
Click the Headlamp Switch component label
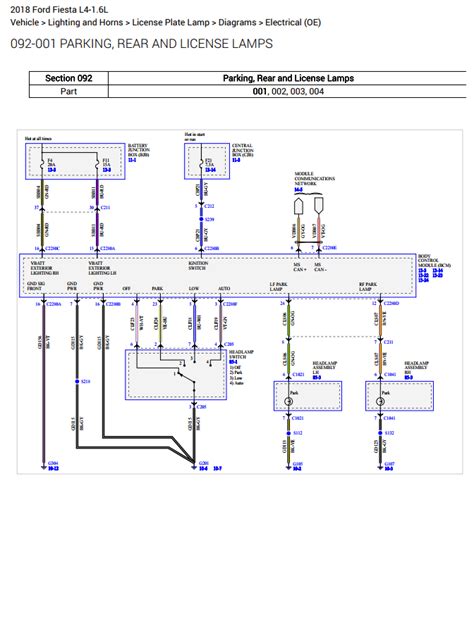(241, 355)
